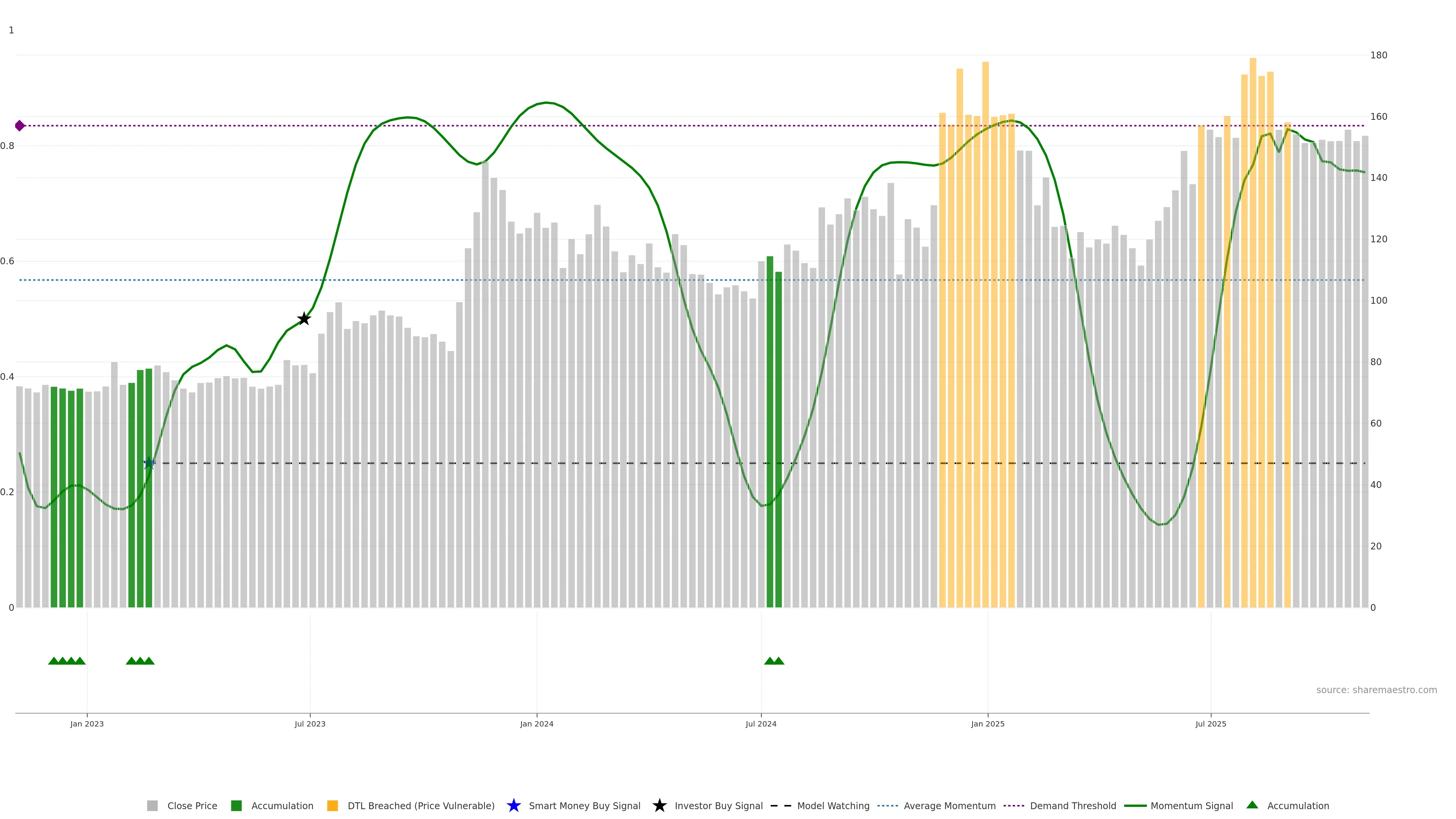Click the black Investor Buy Signal star on chart
This screenshot has width=1456, height=819.
click(x=304, y=319)
